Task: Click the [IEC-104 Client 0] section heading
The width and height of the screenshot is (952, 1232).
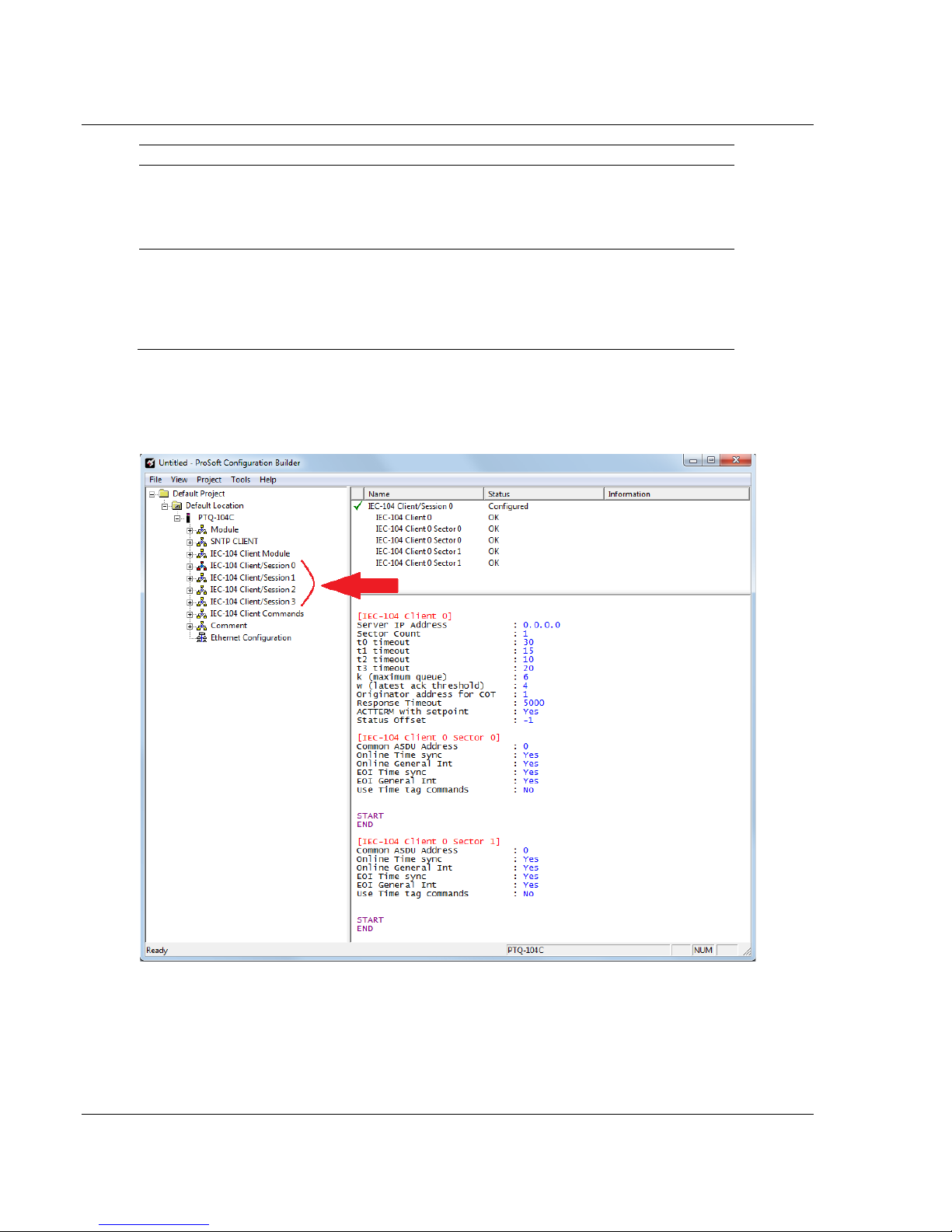Action: tap(404, 616)
